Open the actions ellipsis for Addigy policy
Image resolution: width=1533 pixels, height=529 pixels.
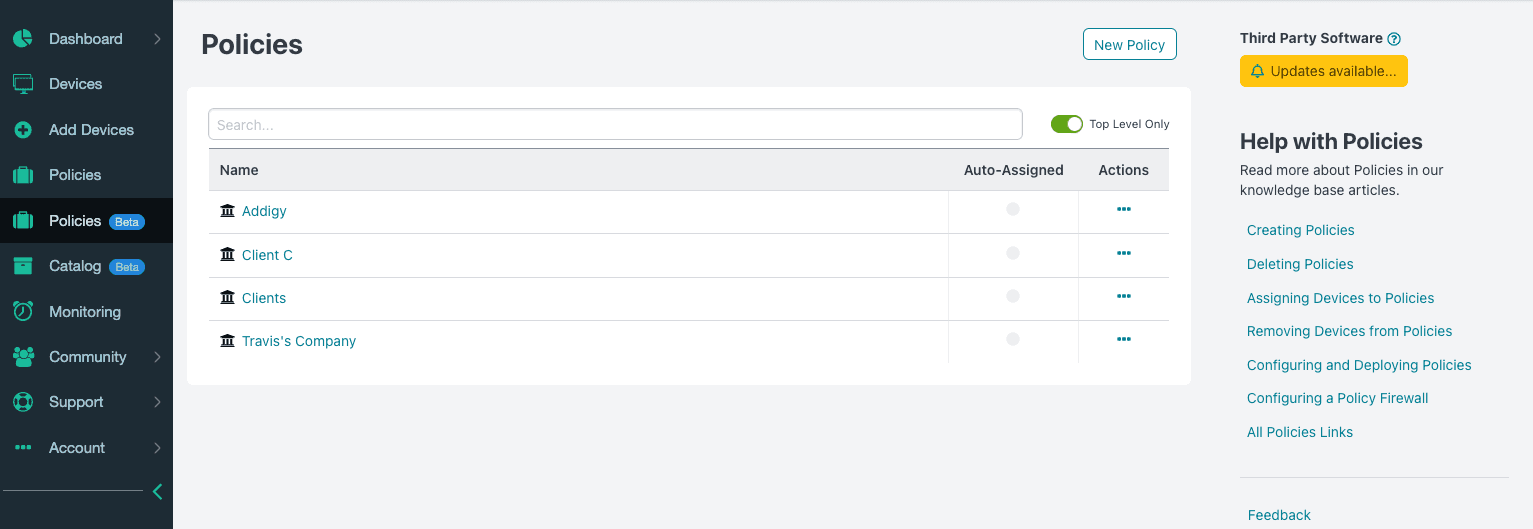(1123, 210)
